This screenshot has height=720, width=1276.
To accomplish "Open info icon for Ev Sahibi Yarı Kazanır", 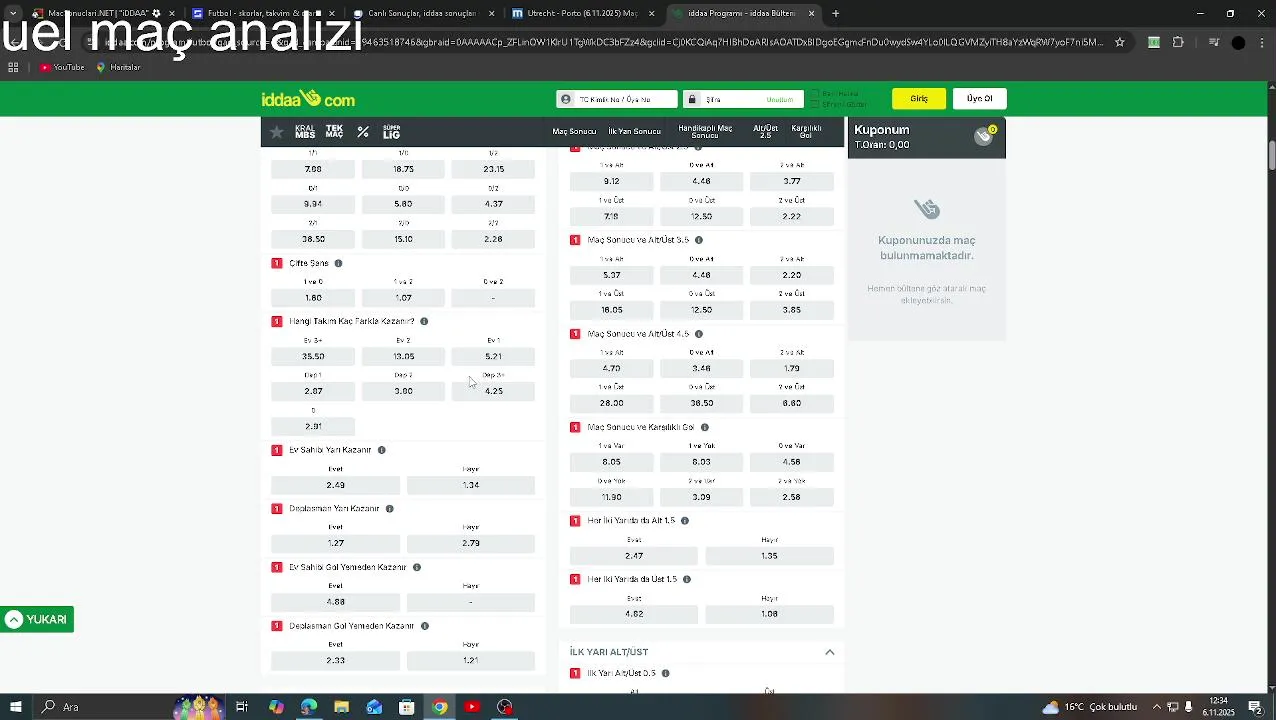I will point(381,450).
